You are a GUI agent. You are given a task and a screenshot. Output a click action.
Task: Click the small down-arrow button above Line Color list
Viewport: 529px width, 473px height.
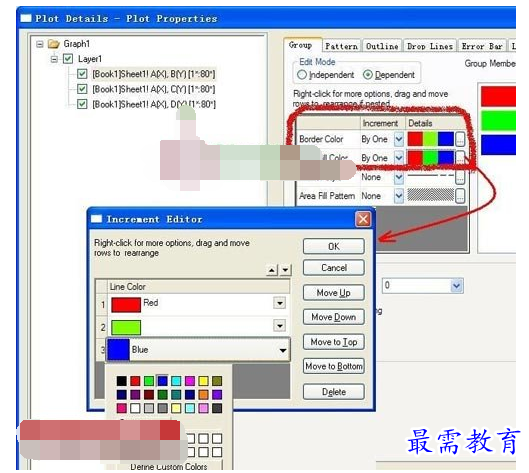(285, 270)
